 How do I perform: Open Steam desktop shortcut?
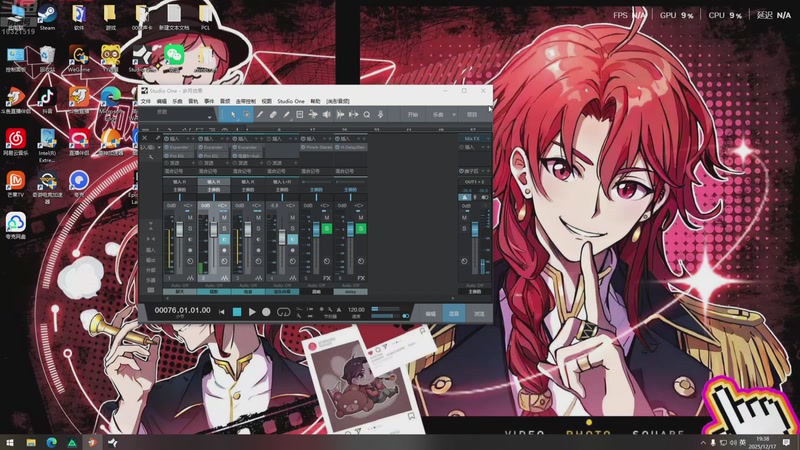[x=47, y=16]
